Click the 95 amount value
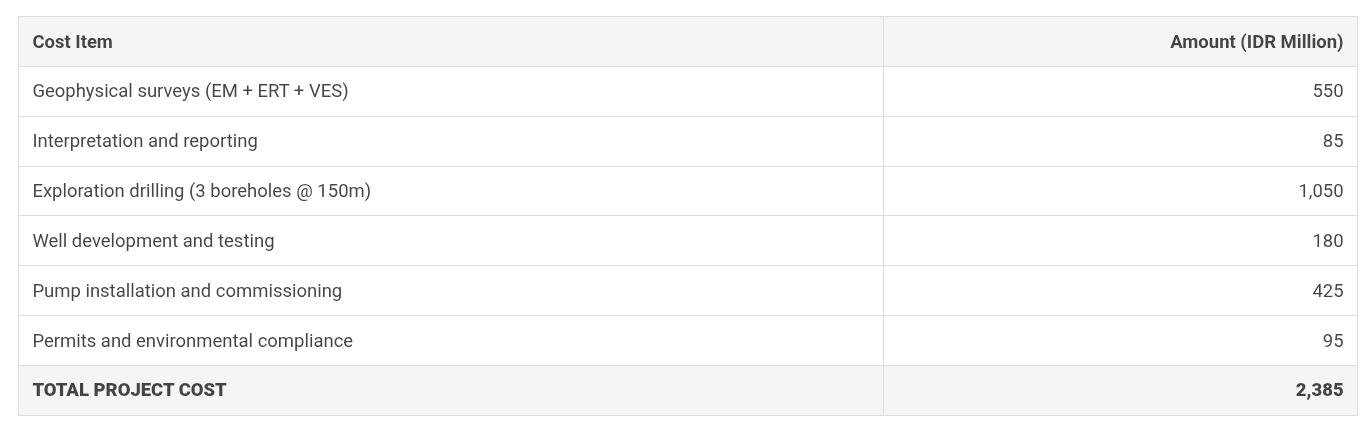The image size is (1372, 425). pyautogui.click(x=1332, y=341)
